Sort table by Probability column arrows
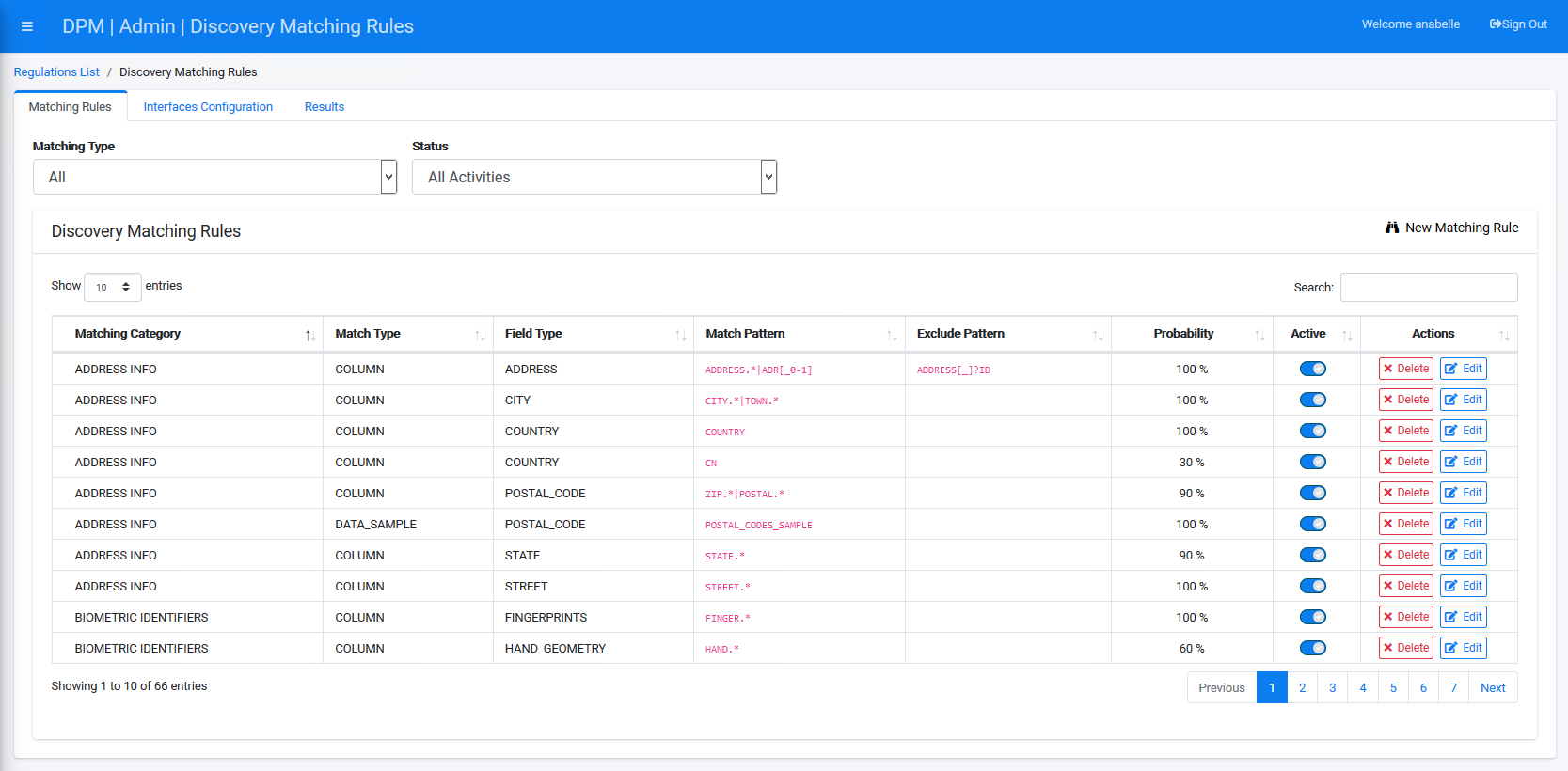This screenshot has width=1568, height=771. click(1259, 336)
